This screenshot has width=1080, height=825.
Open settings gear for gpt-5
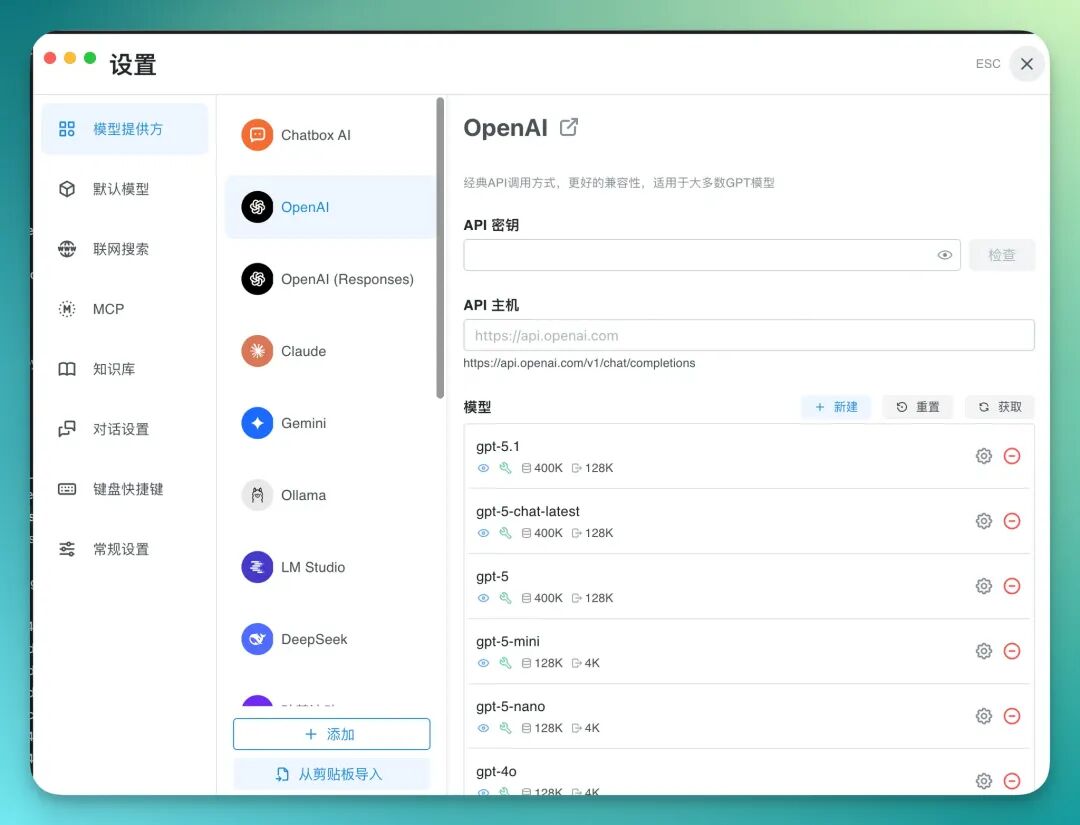(x=984, y=586)
